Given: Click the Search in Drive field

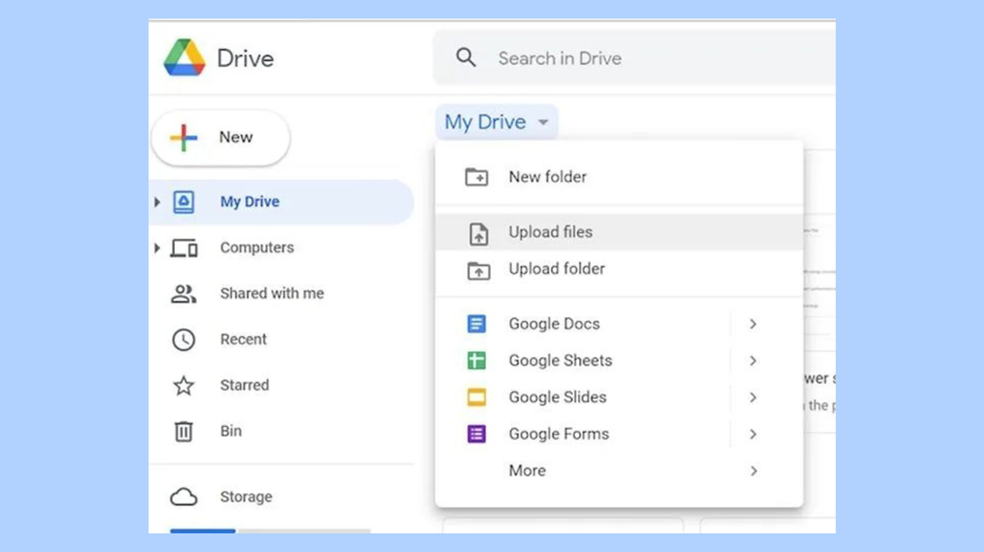Looking at the screenshot, I should 634,58.
